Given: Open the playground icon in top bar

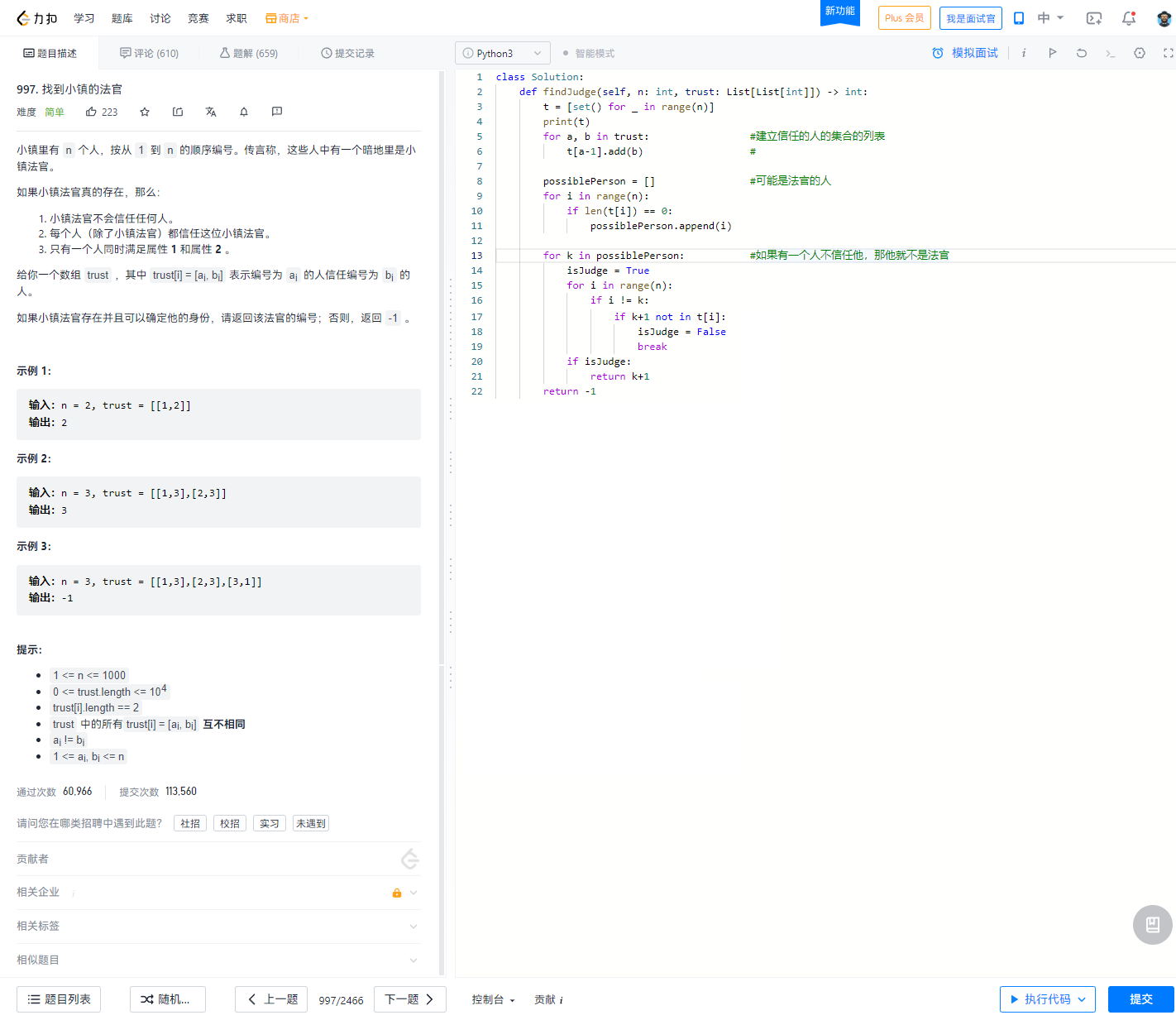Looking at the screenshot, I should 1094,18.
